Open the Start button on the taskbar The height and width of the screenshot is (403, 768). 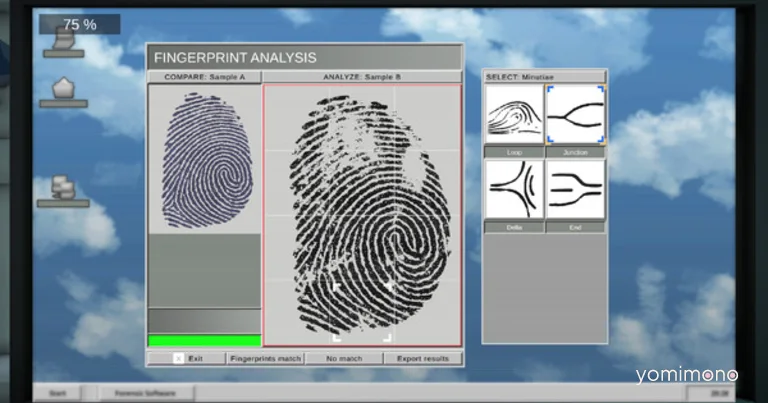point(58,393)
